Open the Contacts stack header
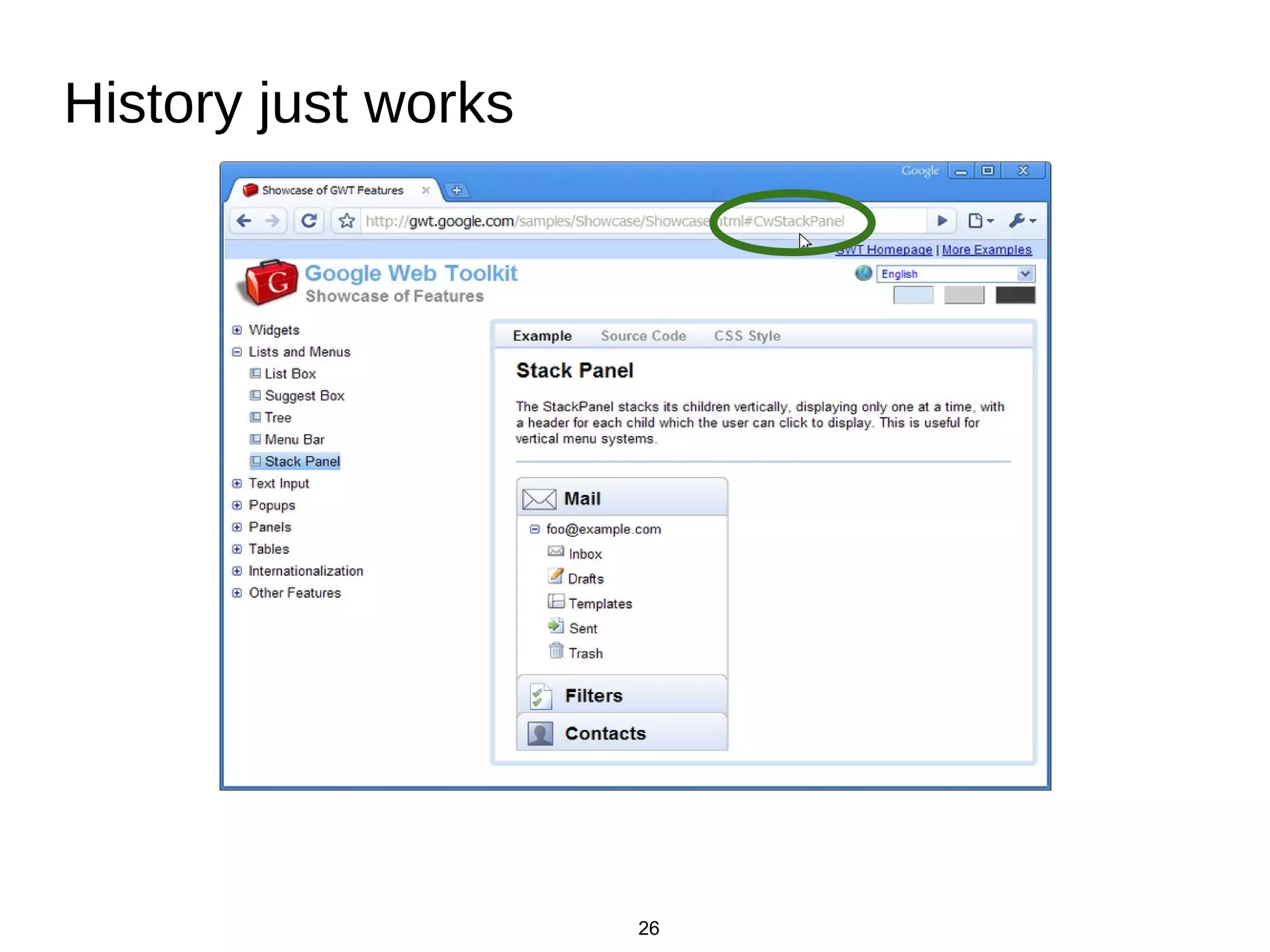1270x952 pixels. tap(622, 732)
